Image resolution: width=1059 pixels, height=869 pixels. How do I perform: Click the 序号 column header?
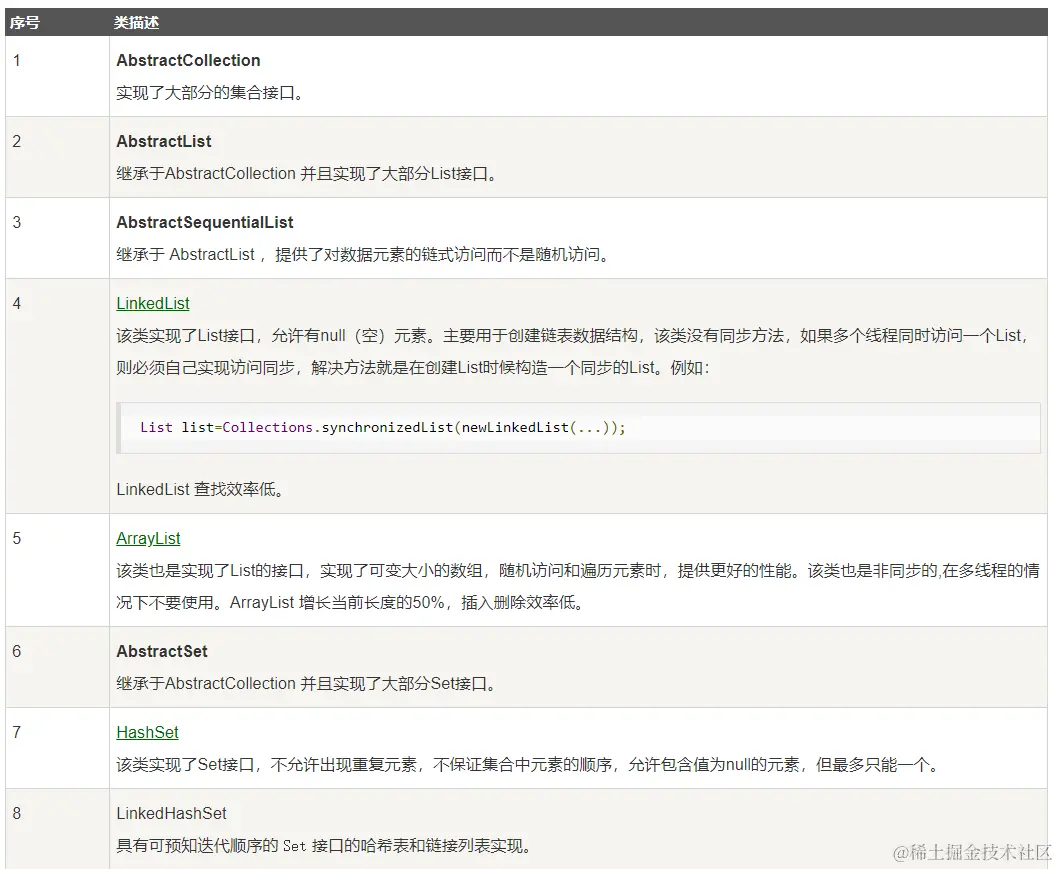[24, 22]
